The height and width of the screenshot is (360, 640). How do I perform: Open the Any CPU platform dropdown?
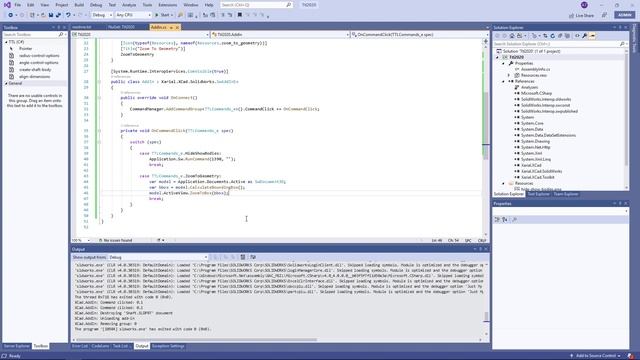pos(133,15)
